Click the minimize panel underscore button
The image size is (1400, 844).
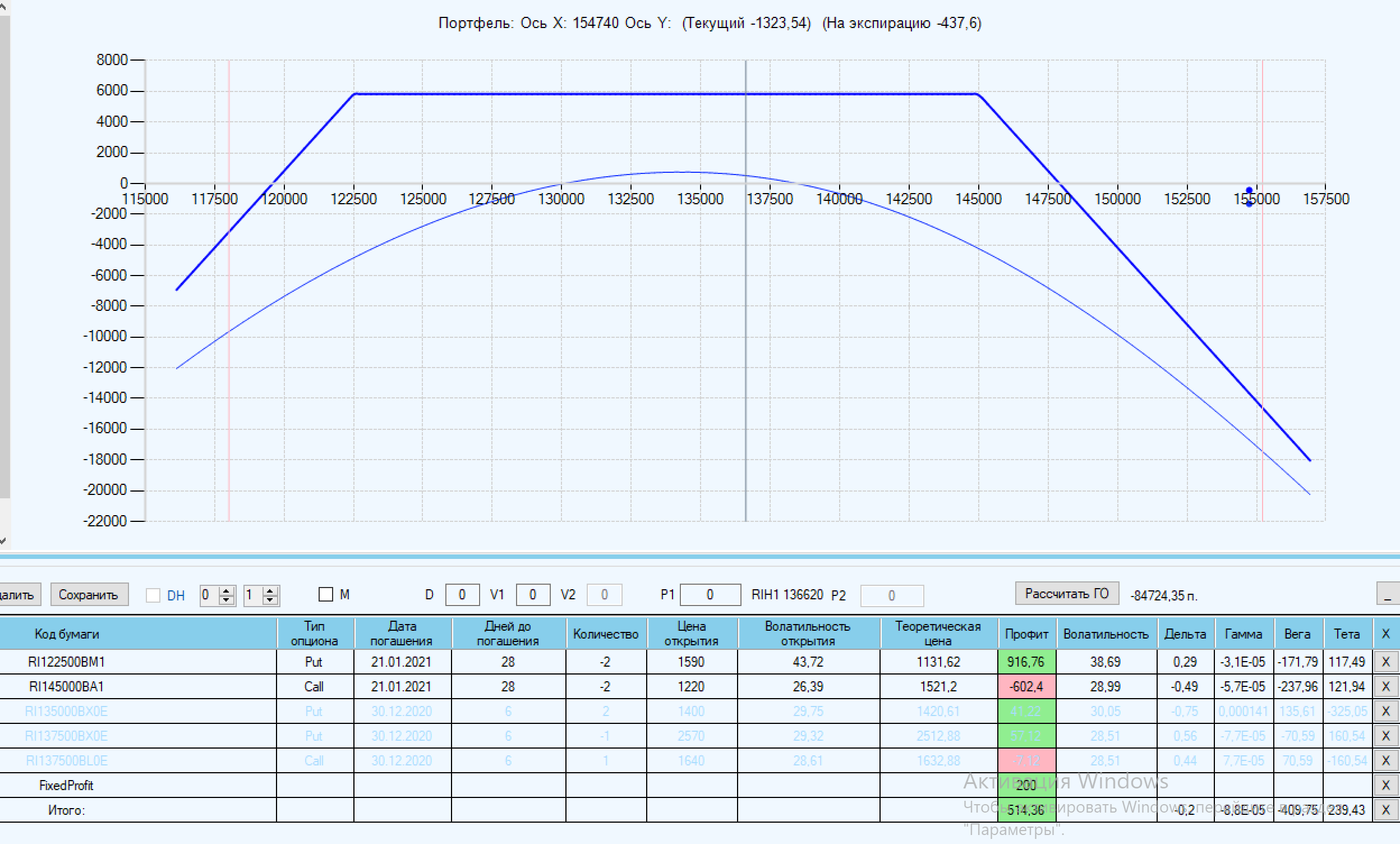[x=1388, y=594]
